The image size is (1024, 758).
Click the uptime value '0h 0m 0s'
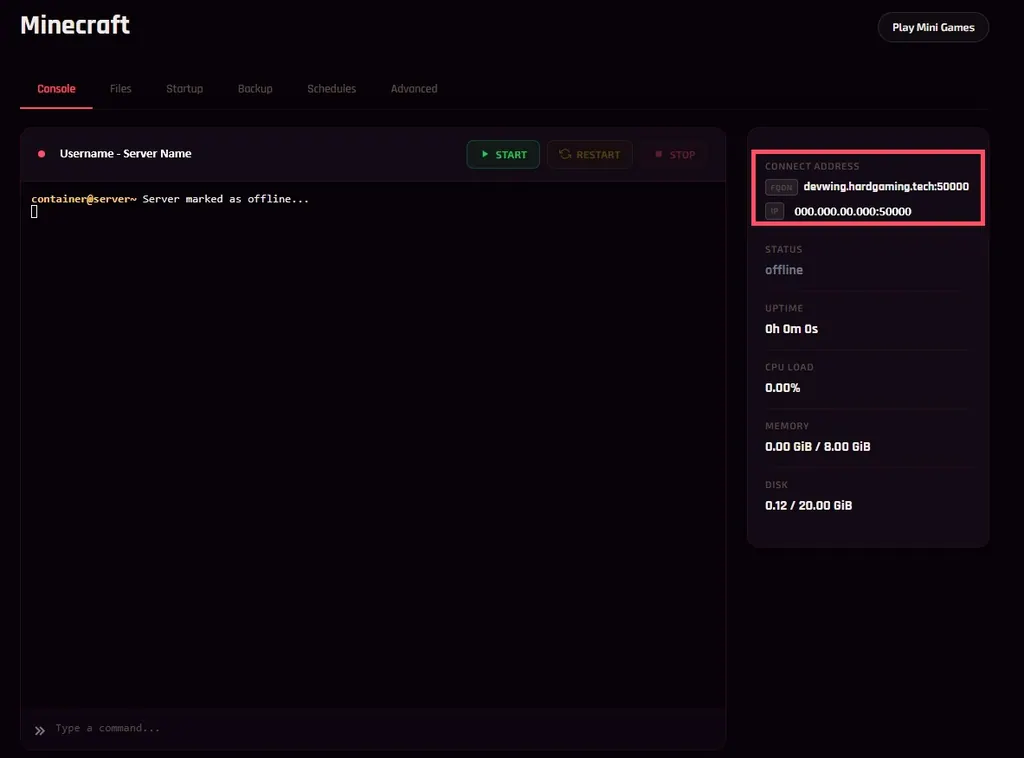point(791,328)
